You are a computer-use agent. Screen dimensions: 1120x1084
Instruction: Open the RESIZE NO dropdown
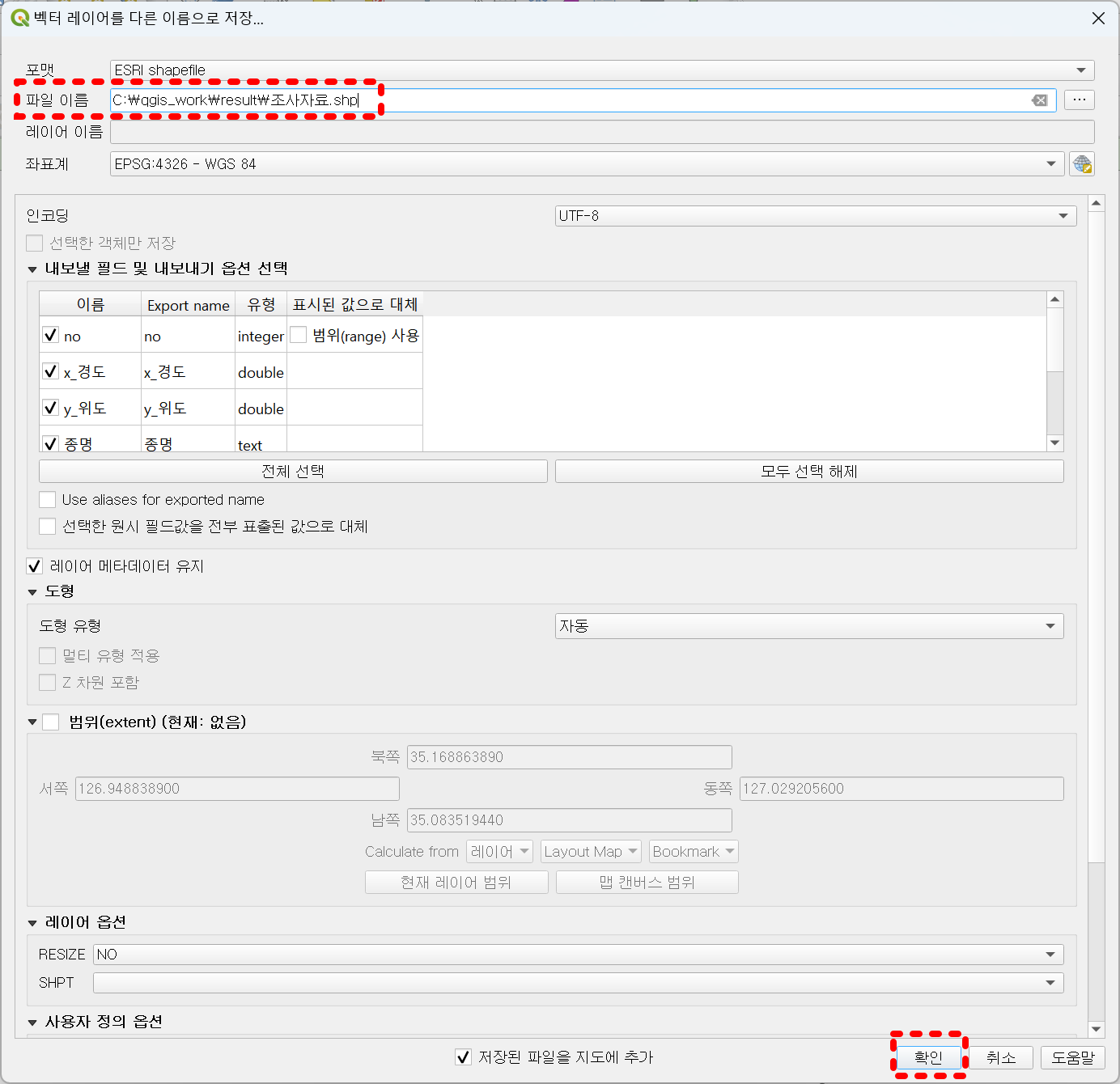coord(578,955)
